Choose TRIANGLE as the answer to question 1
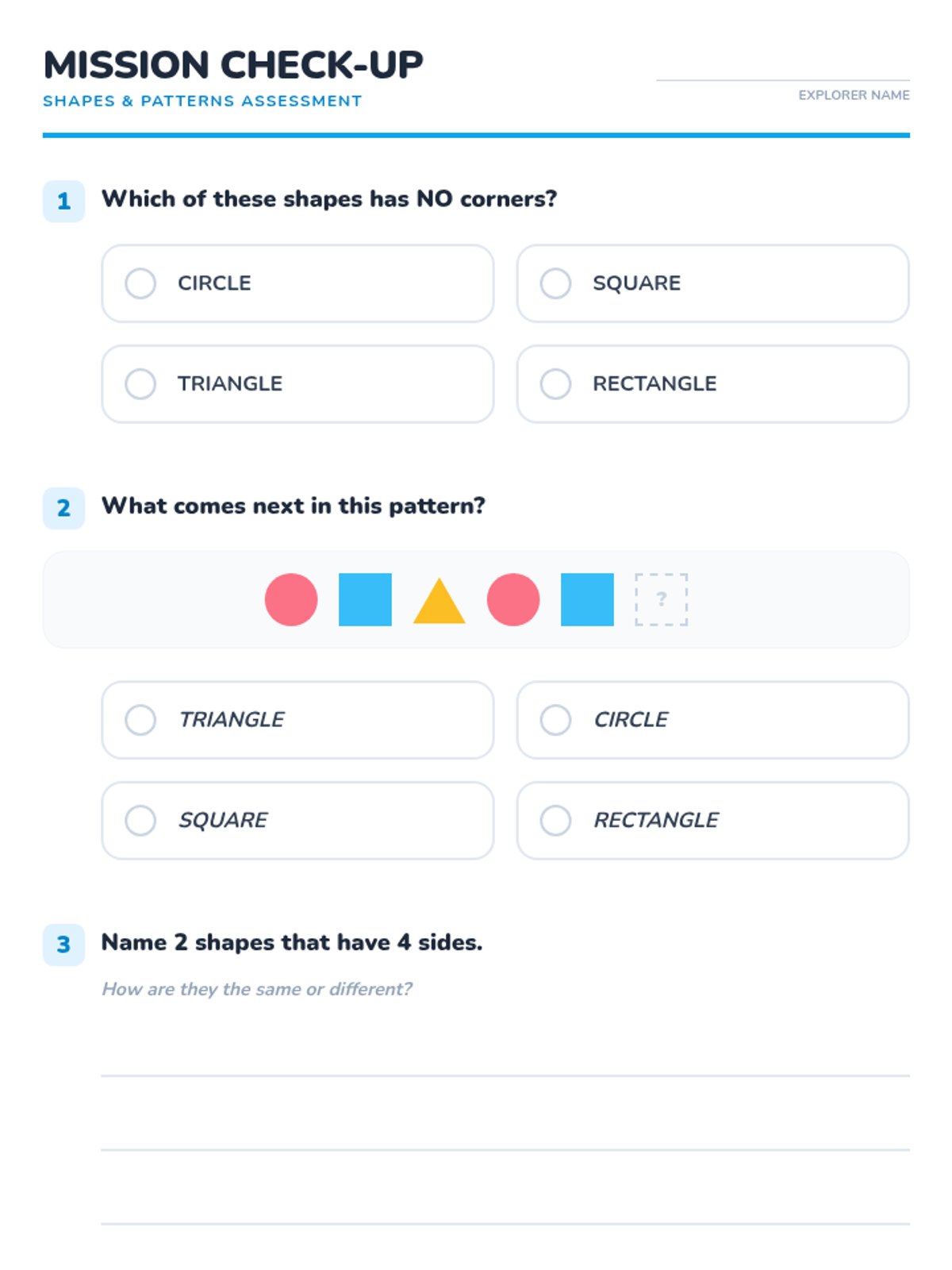 coord(140,384)
